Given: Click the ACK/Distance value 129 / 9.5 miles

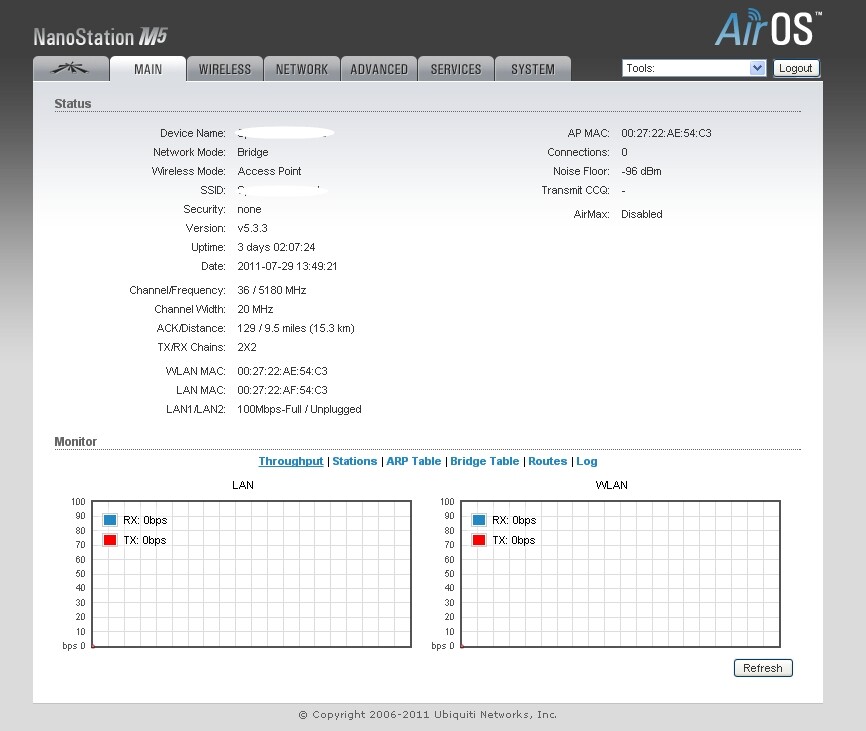Looking at the screenshot, I should pos(296,328).
